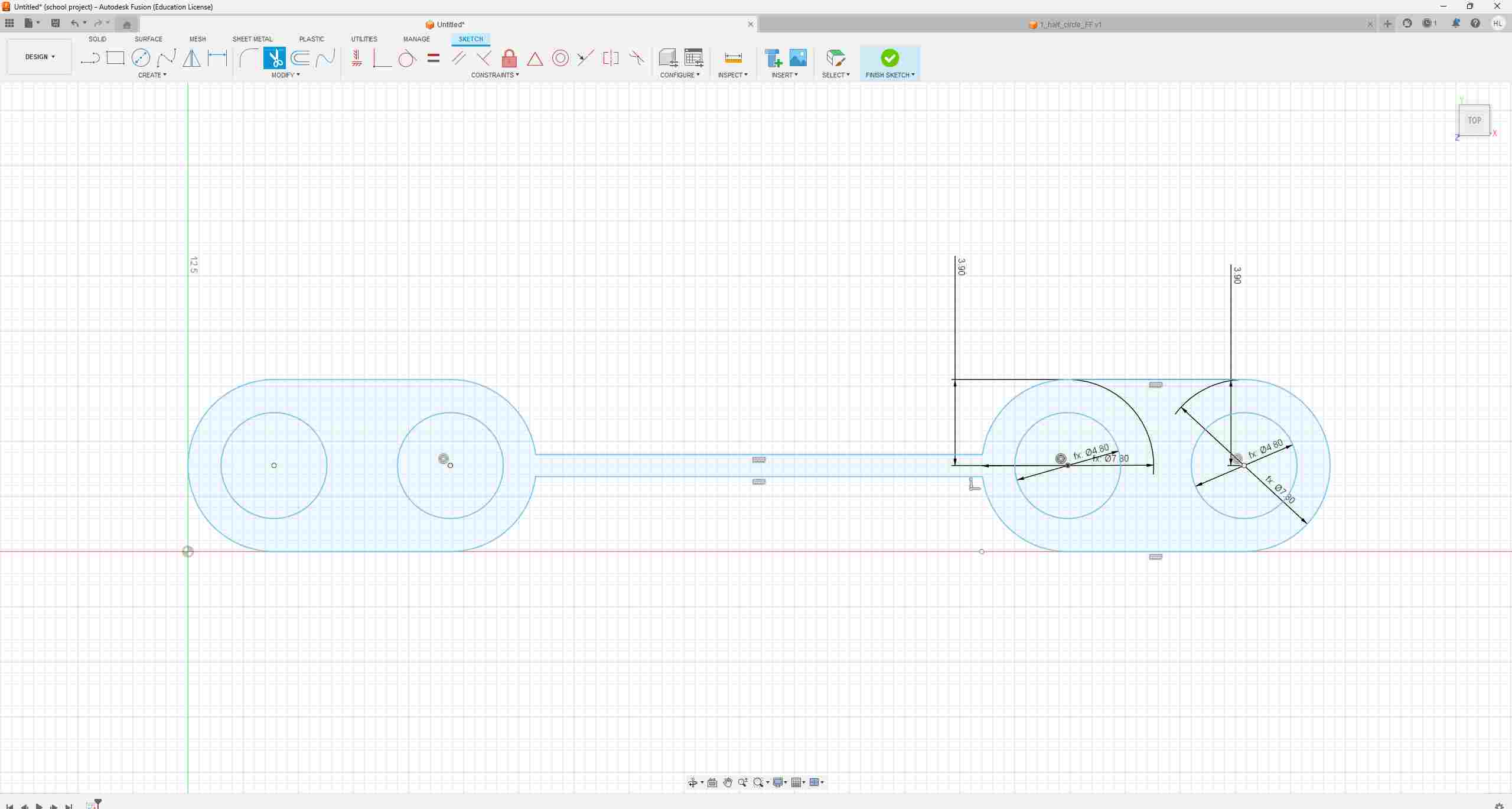The image size is (1512, 809).
Task: Apply the Fix/Unfix lock constraint
Action: (509, 58)
